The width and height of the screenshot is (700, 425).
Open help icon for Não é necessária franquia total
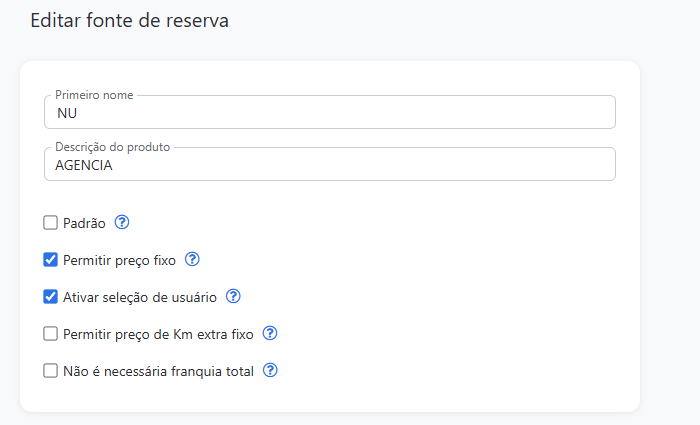coord(270,370)
